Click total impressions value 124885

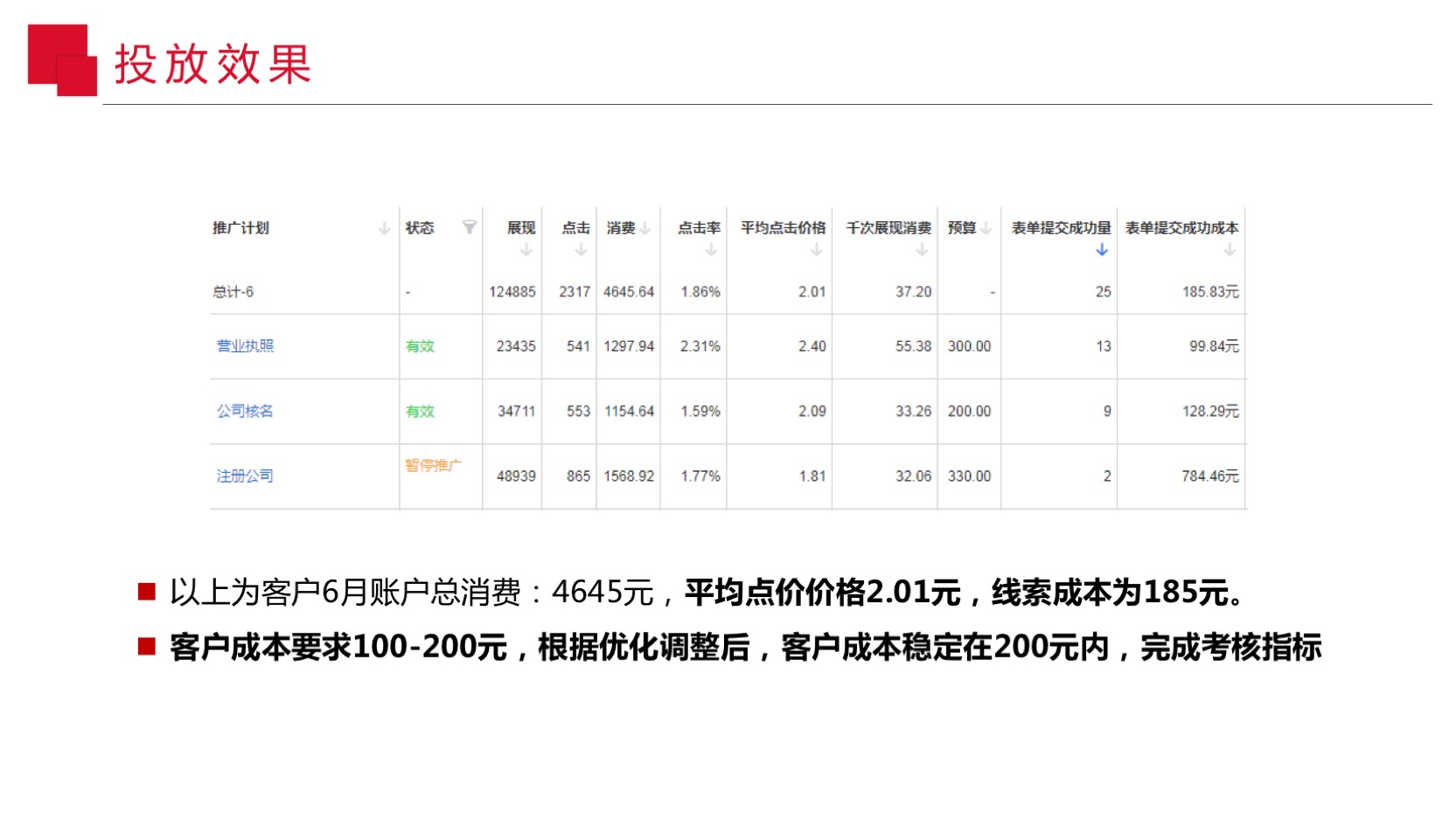(x=512, y=292)
